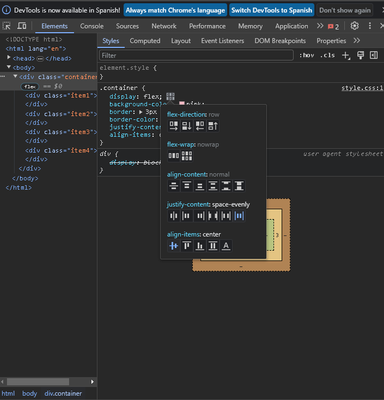Click Always match Chrome's language button
Screen dimensions: 384x400
pos(175,10)
